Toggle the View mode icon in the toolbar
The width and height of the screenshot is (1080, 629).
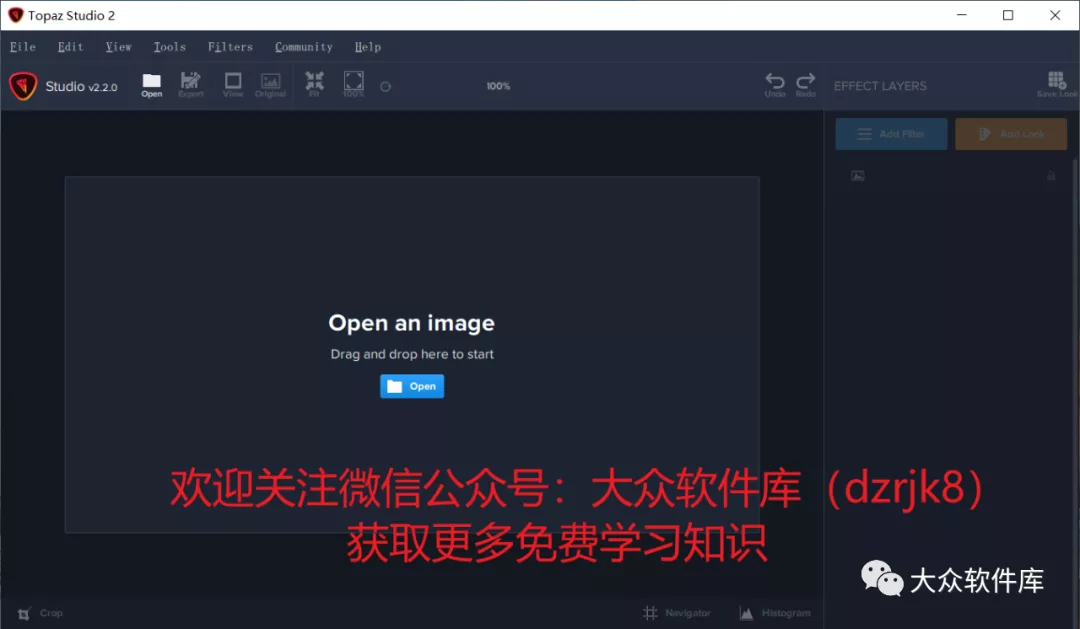[232, 85]
